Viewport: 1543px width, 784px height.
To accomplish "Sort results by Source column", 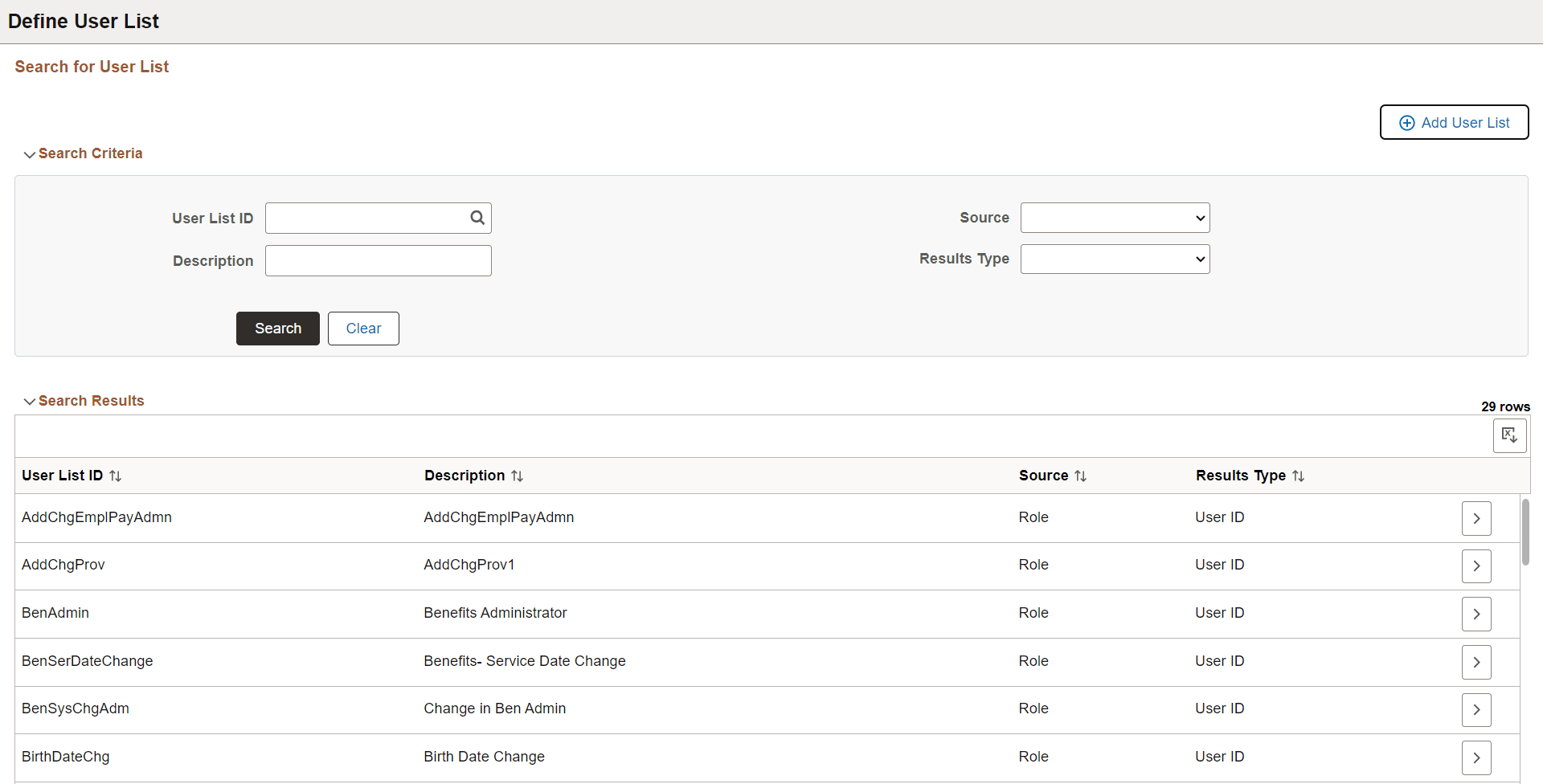I will (1080, 476).
